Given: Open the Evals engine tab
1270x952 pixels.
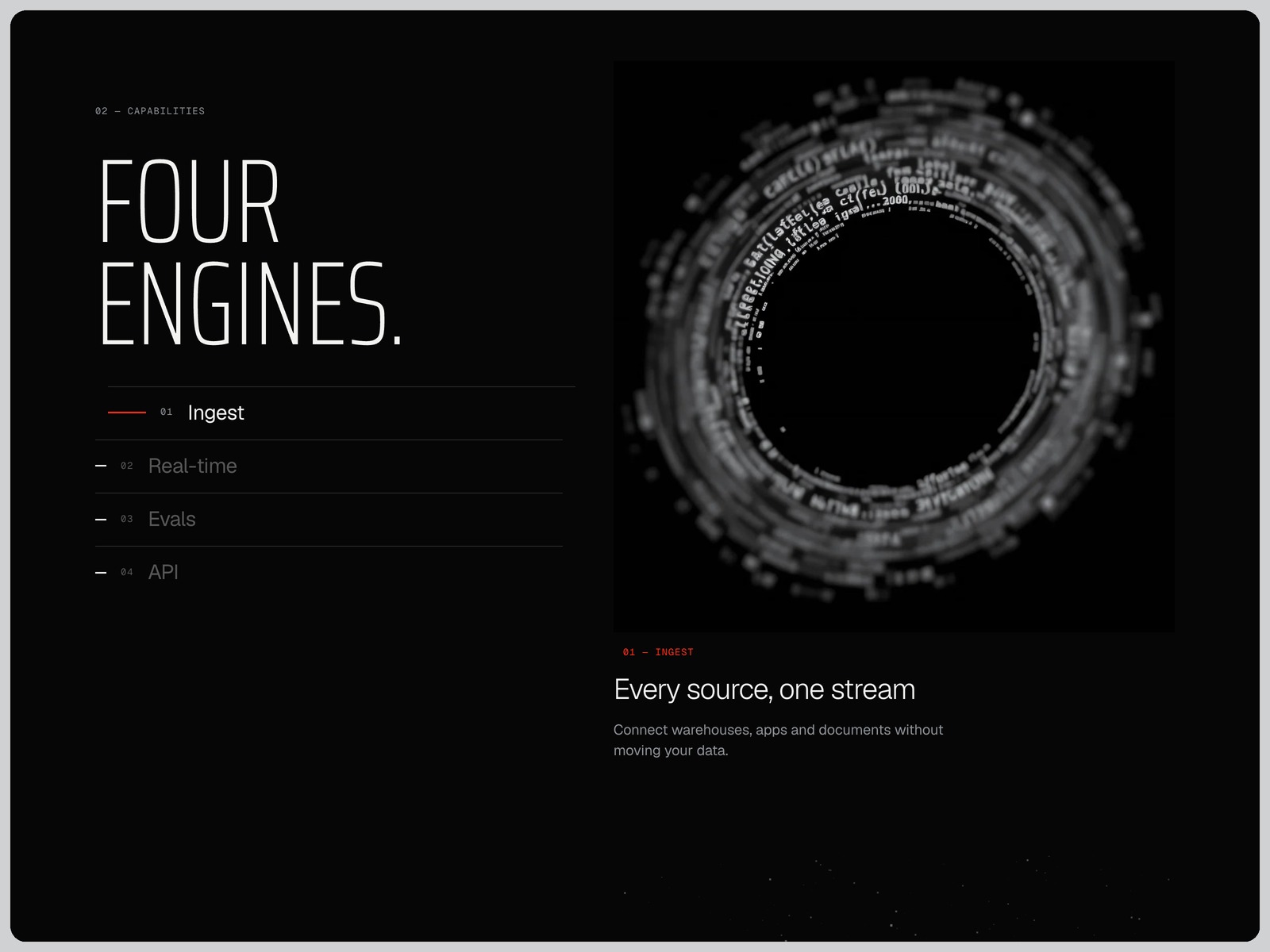Looking at the screenshot, I should 329,520.
